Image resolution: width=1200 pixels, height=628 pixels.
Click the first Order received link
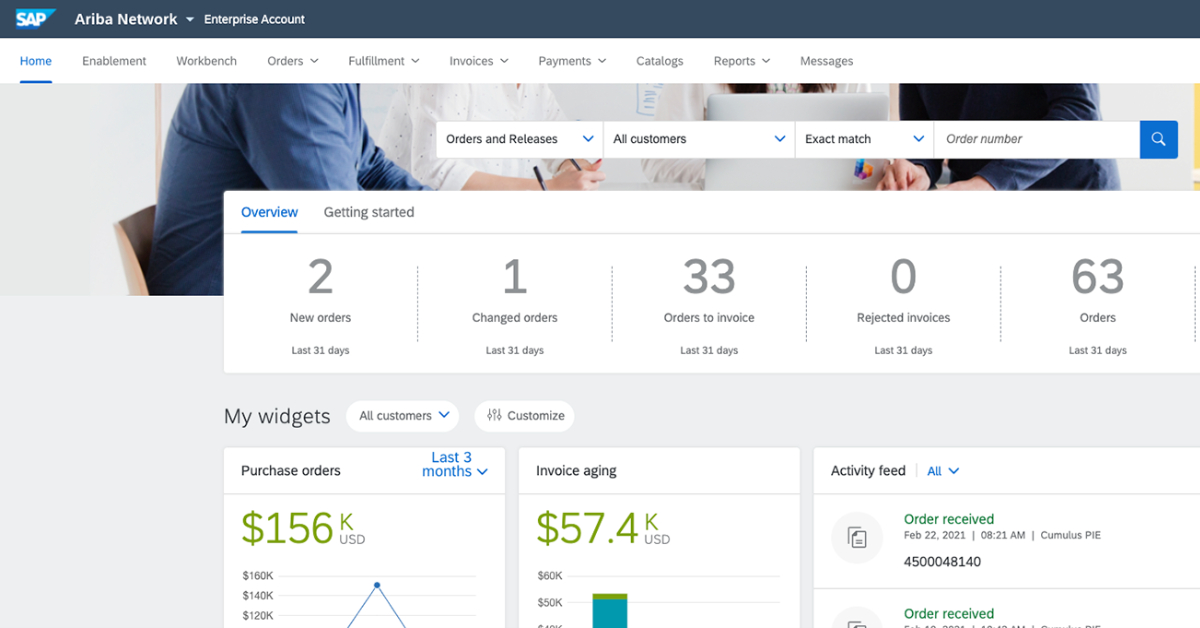[949, 519]
